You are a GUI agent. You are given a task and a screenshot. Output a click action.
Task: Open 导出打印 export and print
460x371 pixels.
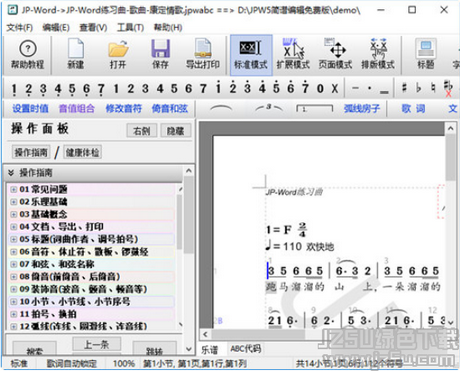[x=203, y=55]
